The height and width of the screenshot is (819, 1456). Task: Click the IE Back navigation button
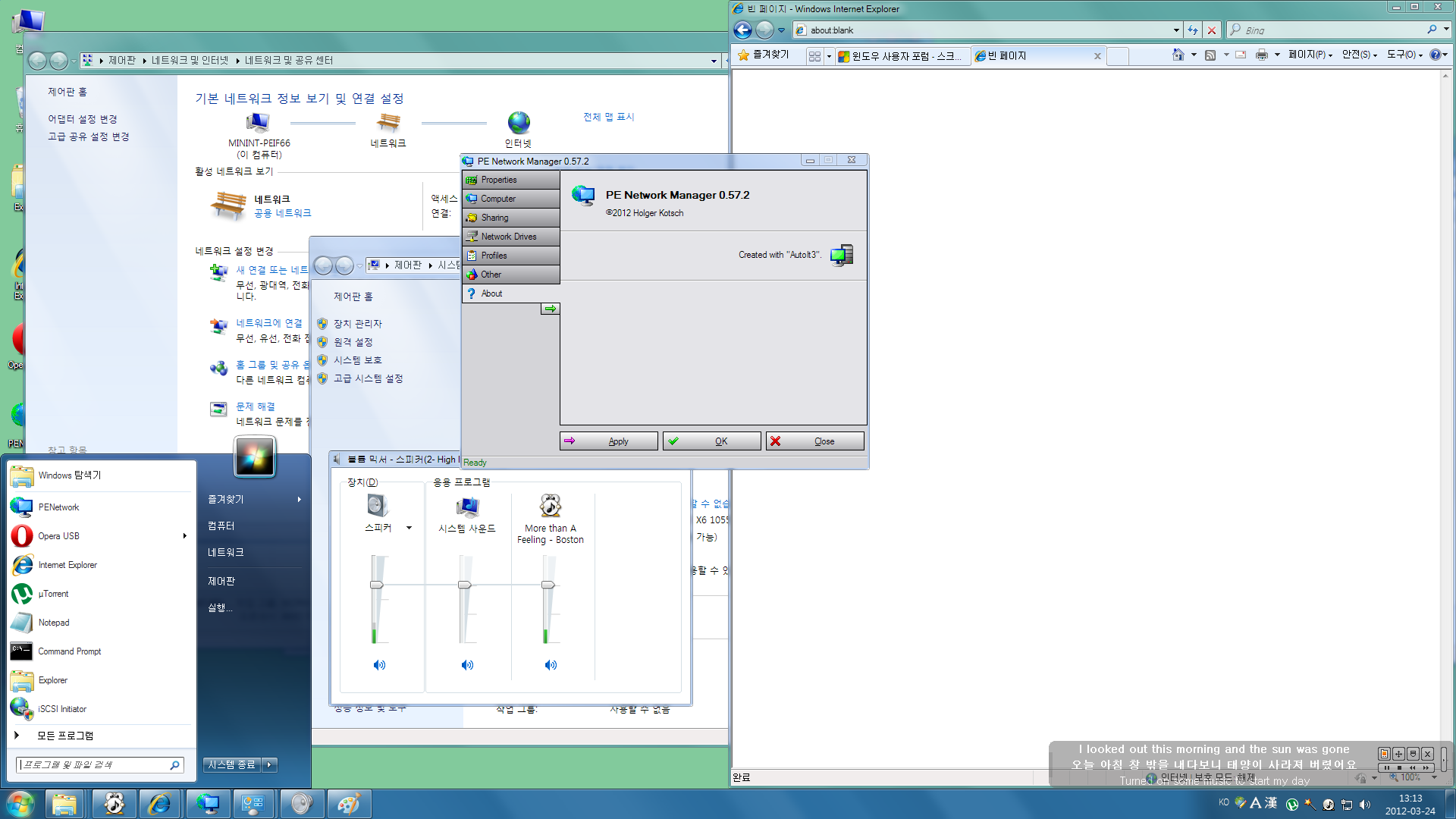point(742,30)
